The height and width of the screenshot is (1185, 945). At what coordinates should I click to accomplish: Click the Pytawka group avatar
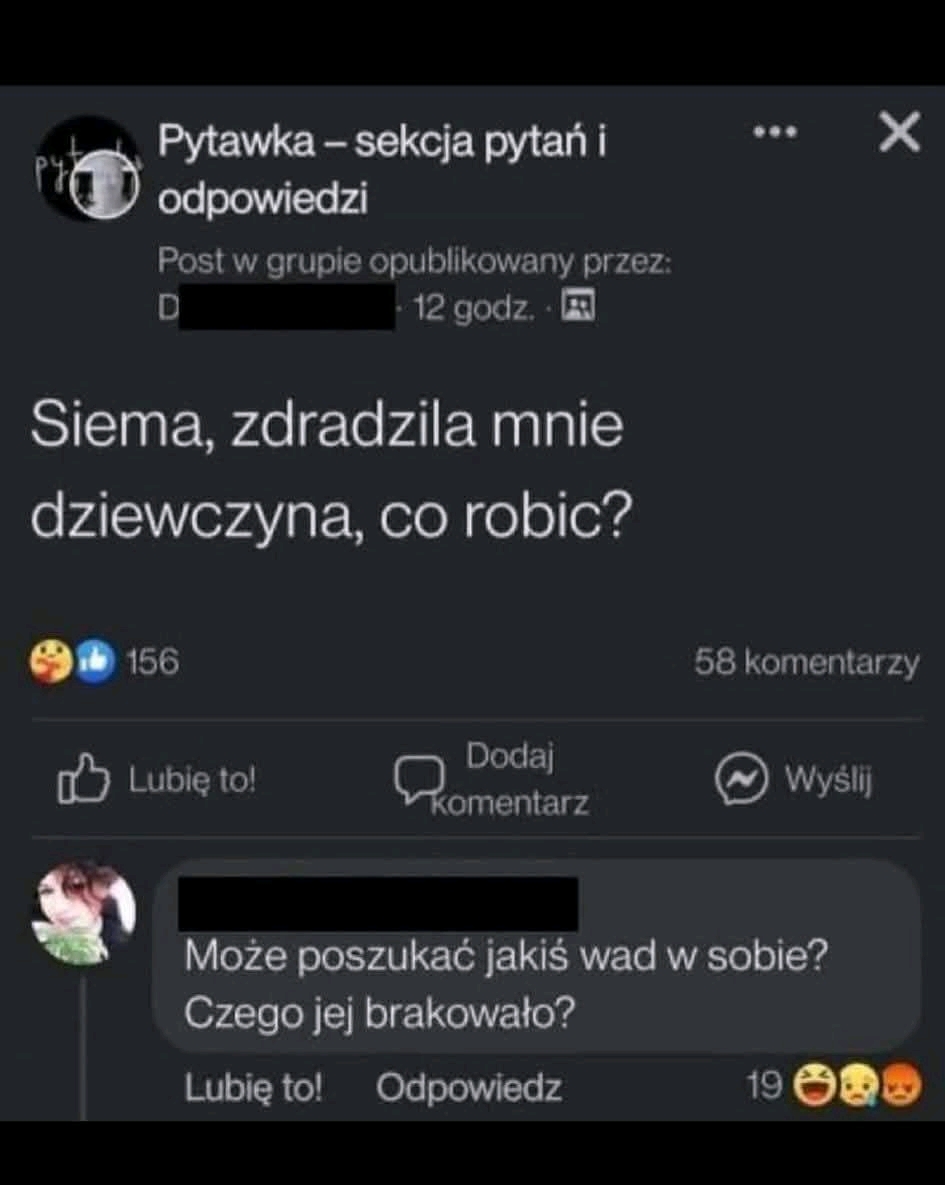pyautogui.click(x=88, y=169)
